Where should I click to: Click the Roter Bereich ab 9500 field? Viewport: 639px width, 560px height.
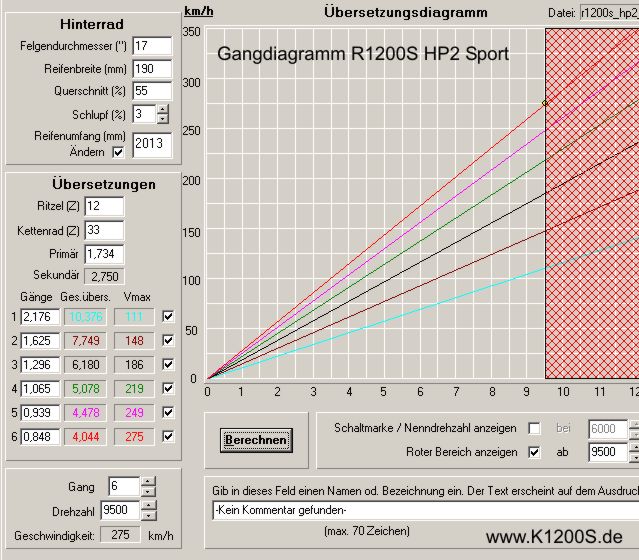point(608,452)
